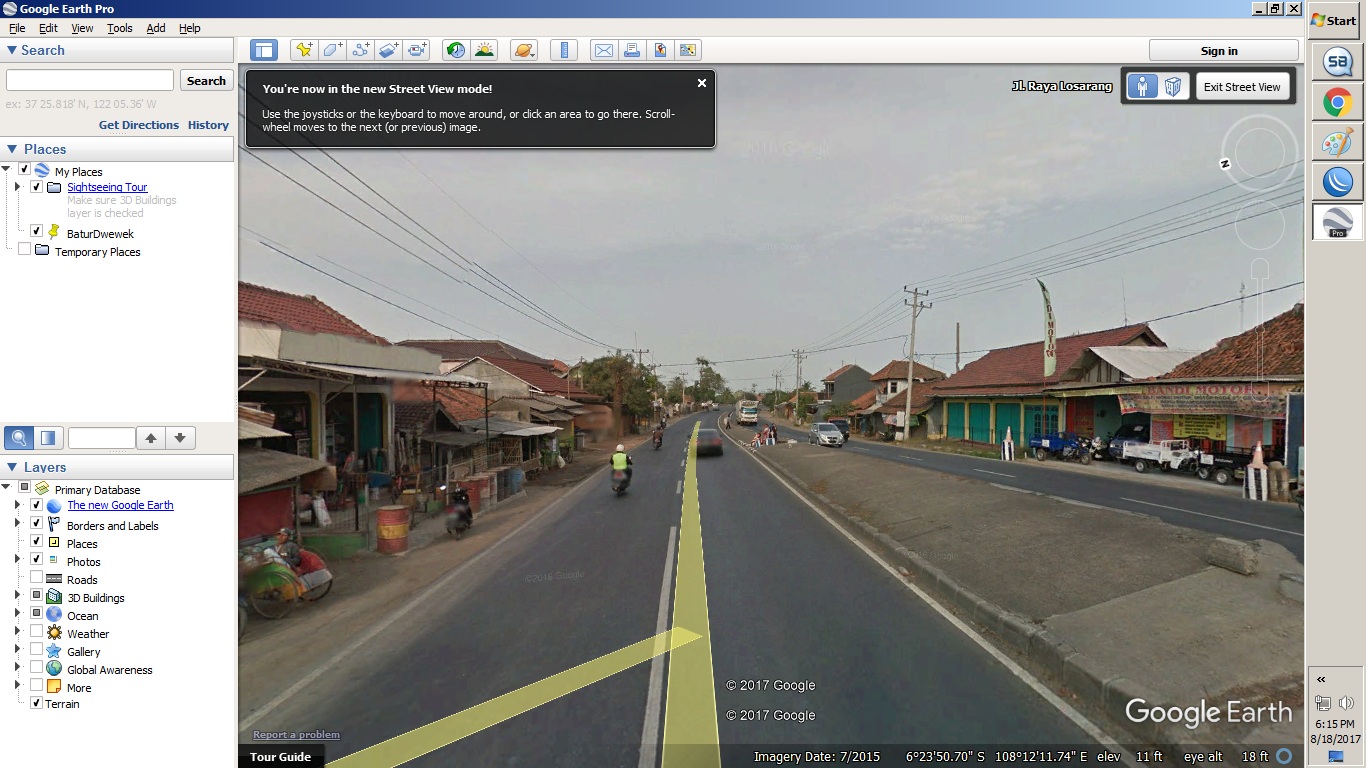1366x768 pixels.
Task: Click in the search text field
Action: [90, 80]
